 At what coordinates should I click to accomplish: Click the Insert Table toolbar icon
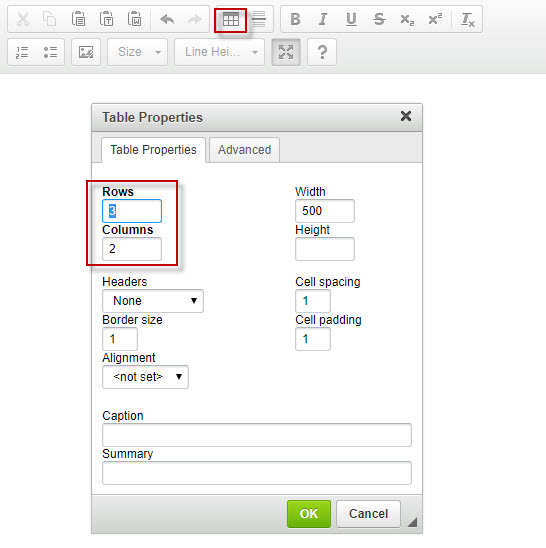click(231, 20)
